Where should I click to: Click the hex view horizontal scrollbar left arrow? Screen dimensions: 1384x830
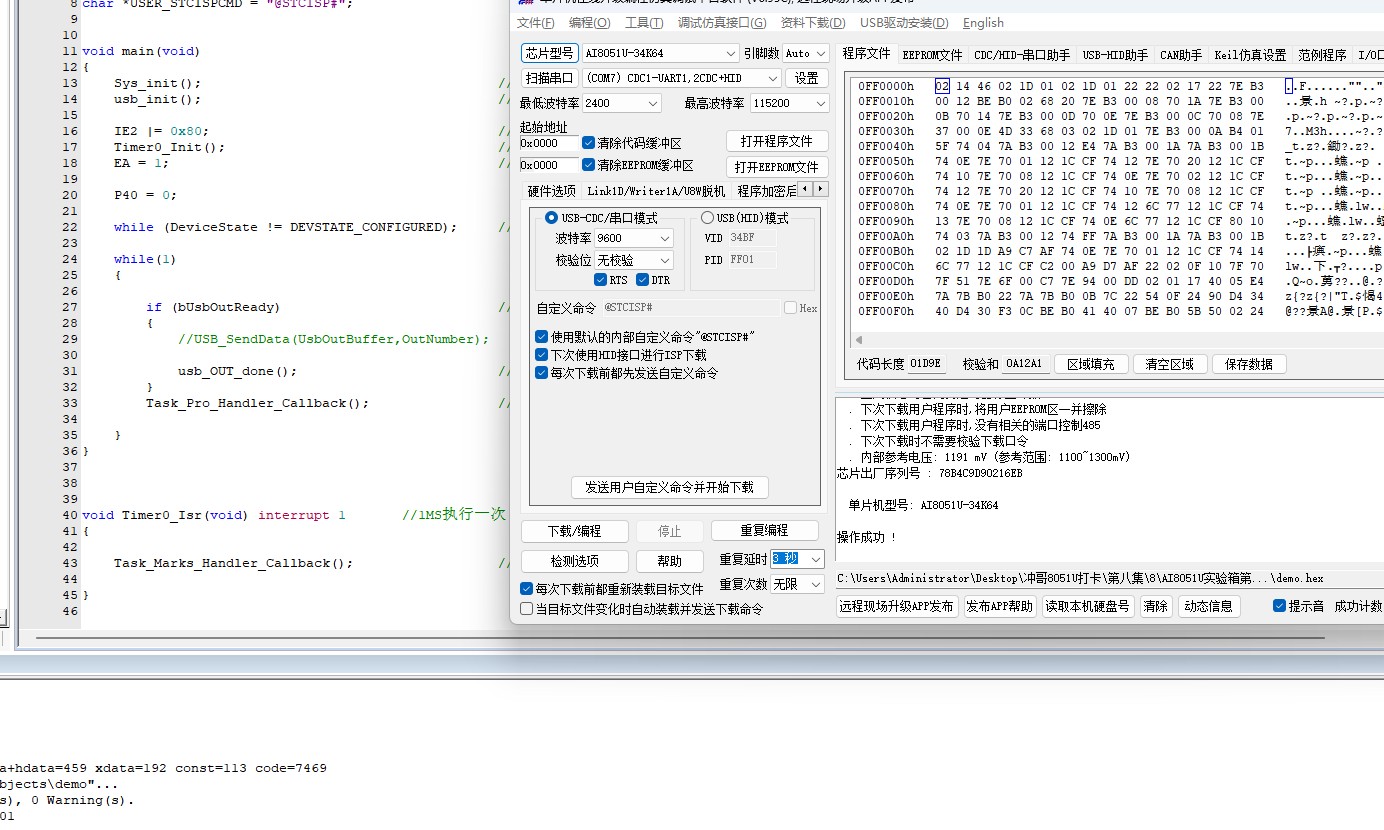coord(859,340)
